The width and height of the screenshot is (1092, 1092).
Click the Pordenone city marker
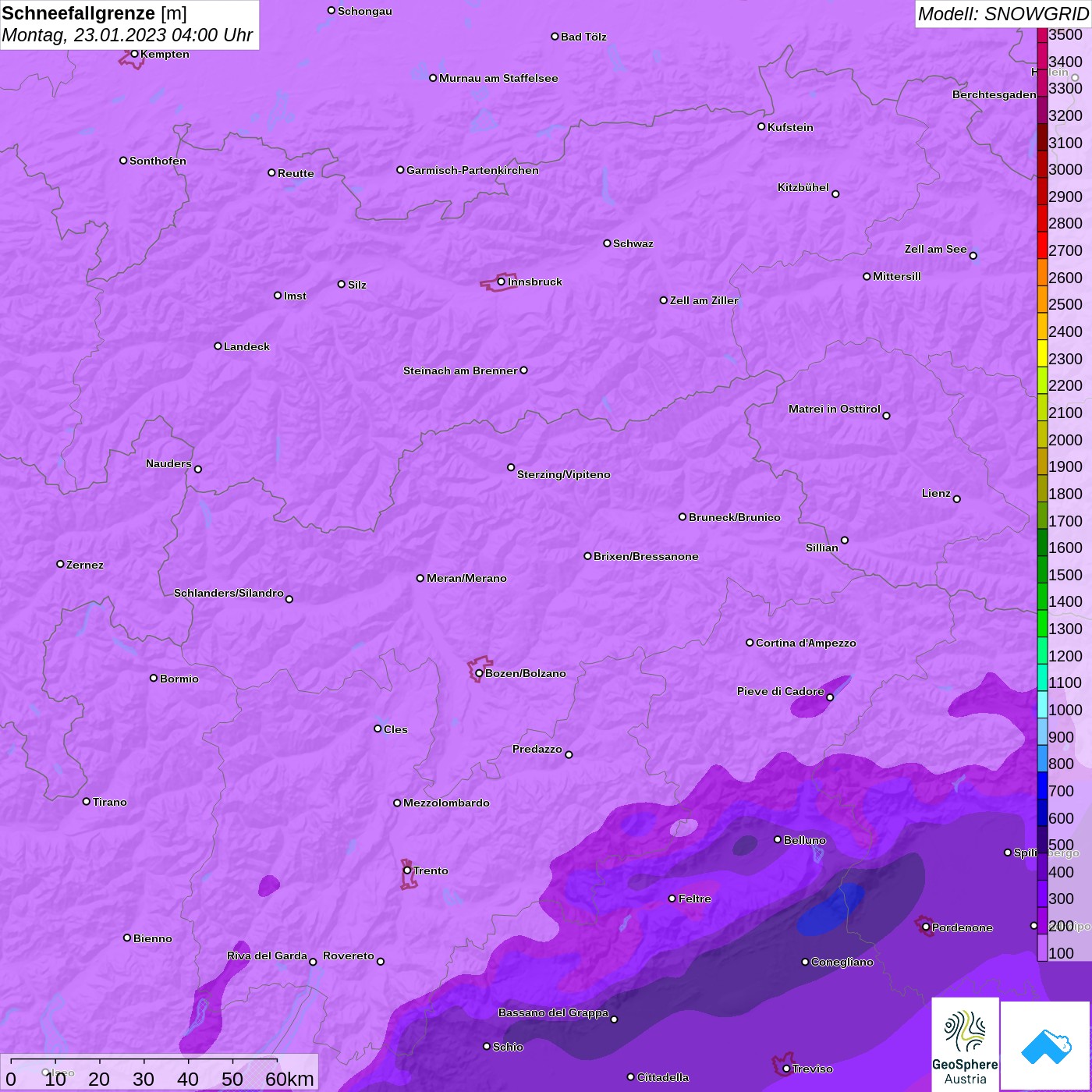pyautogui.click(x=926, y=927)
